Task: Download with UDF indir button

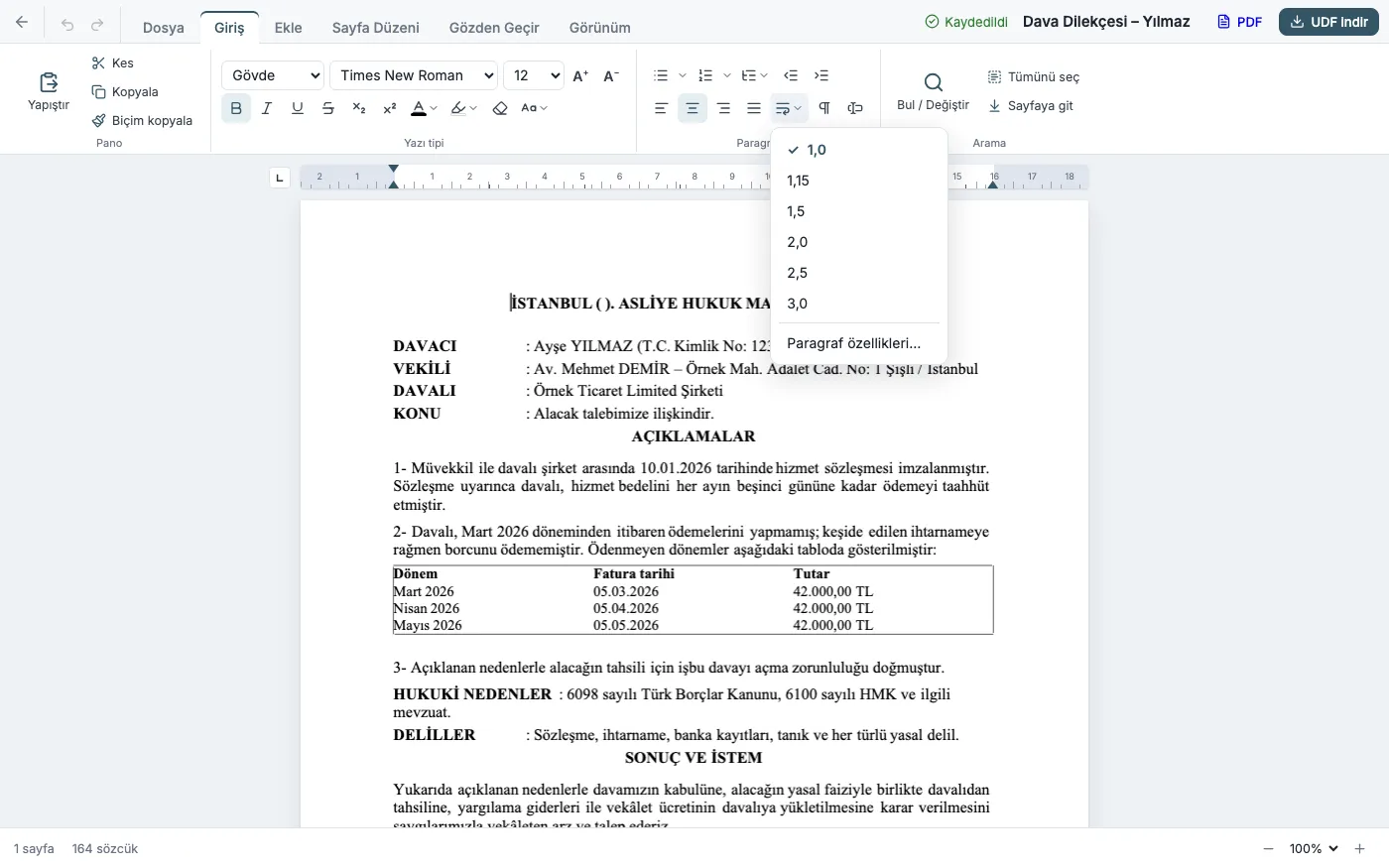Action: pyautogui.click(x=1328, y=22)
